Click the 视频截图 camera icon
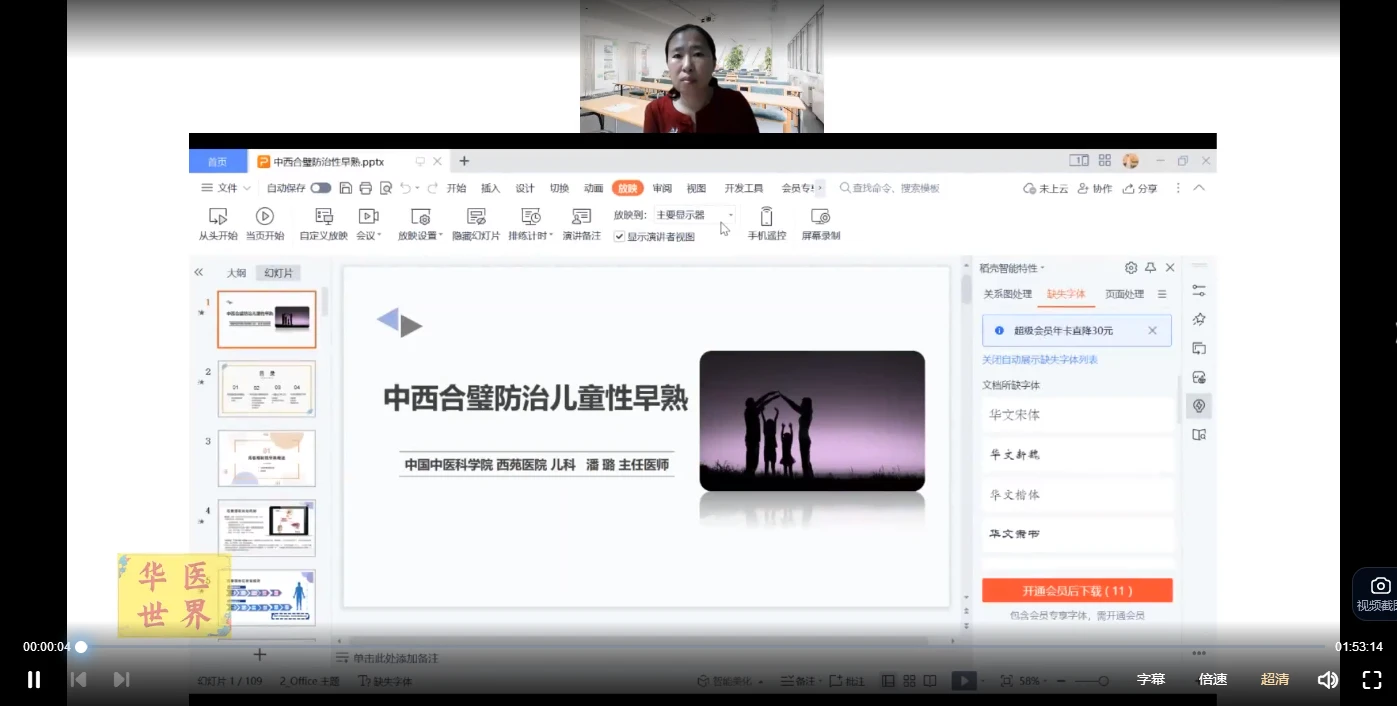This screenshot has height=706, width=1397. (1380, 586)
